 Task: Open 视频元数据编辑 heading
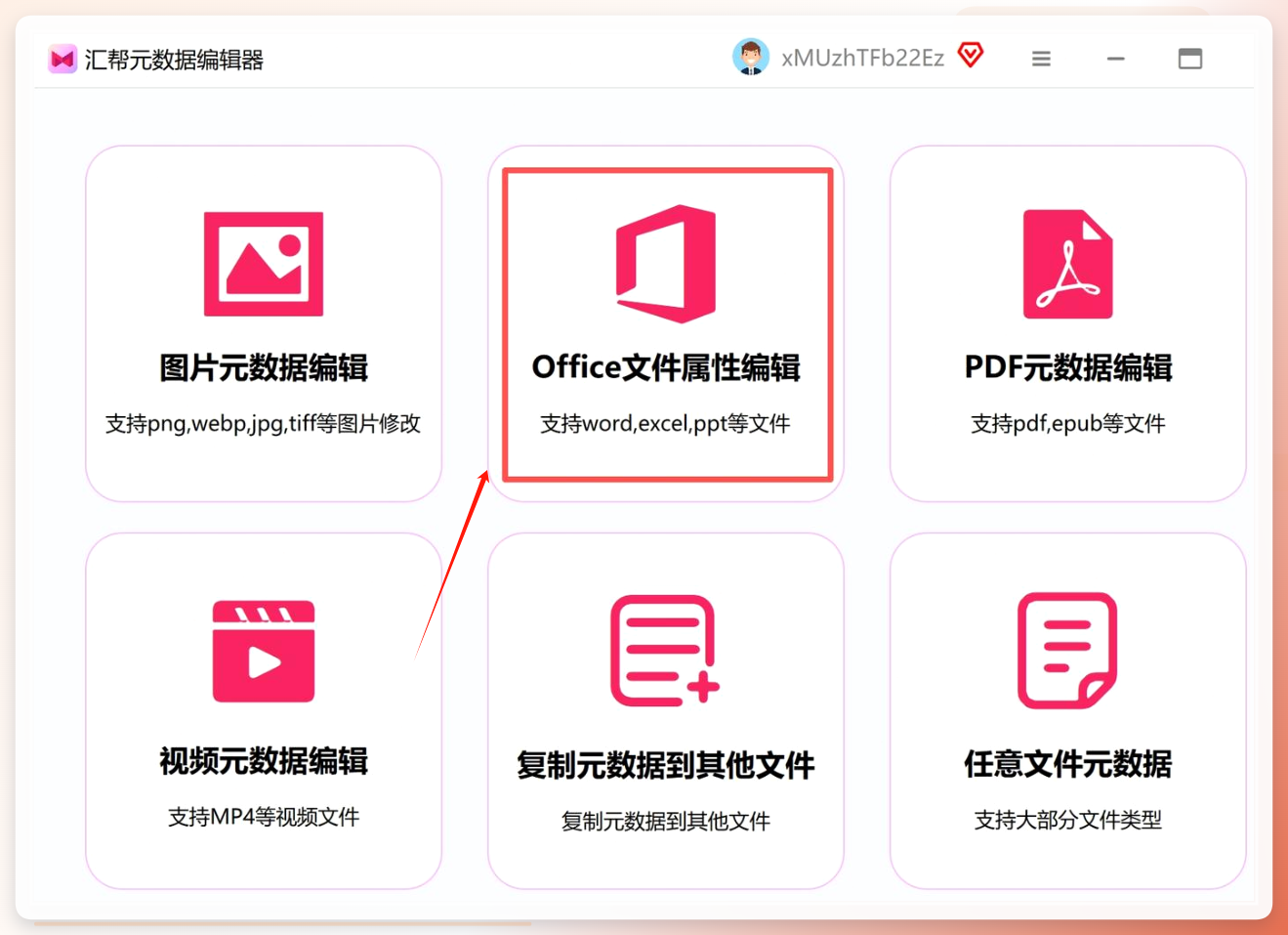(x=264, y=761)
